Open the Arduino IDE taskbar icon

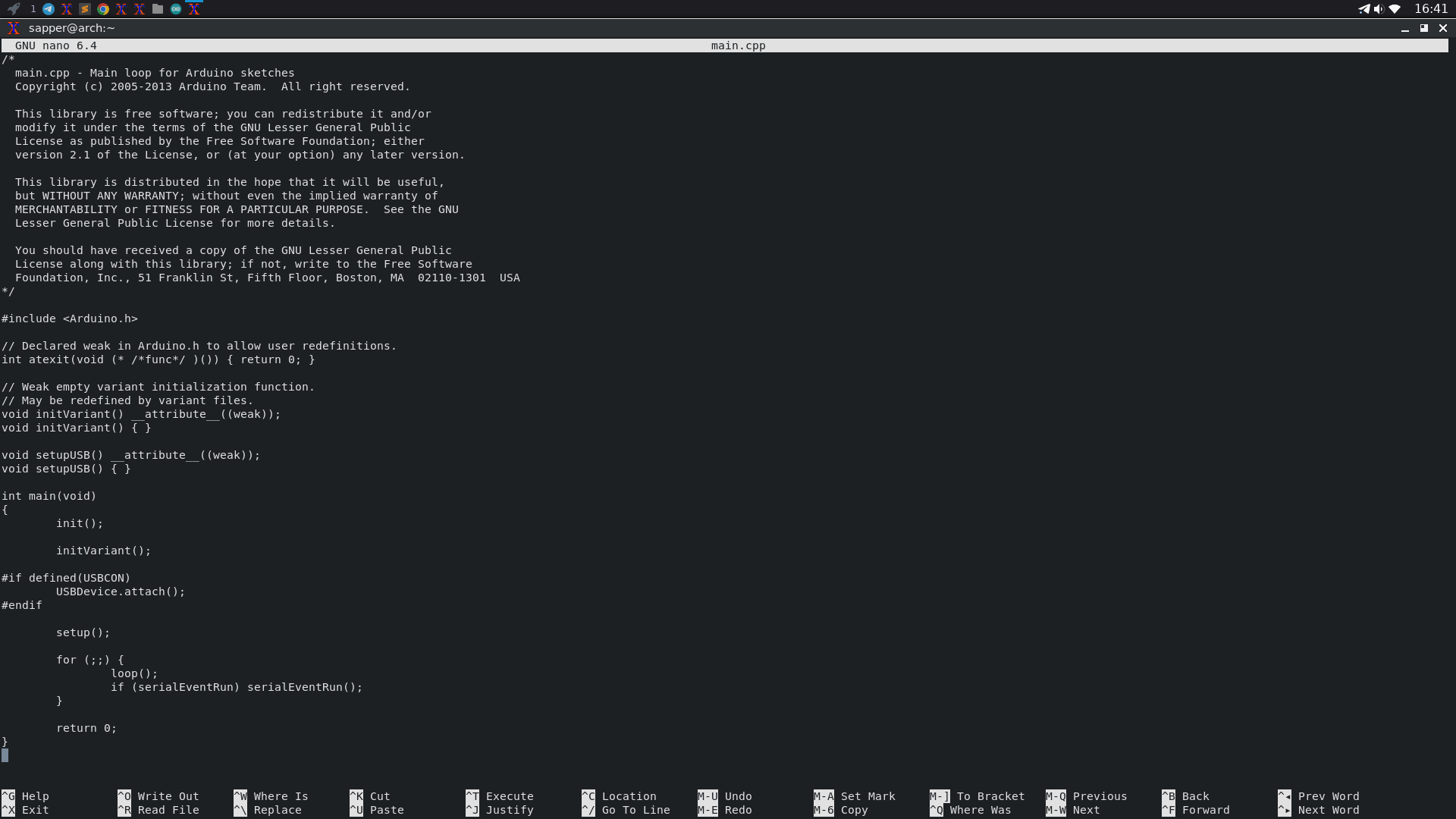(176, 9)
